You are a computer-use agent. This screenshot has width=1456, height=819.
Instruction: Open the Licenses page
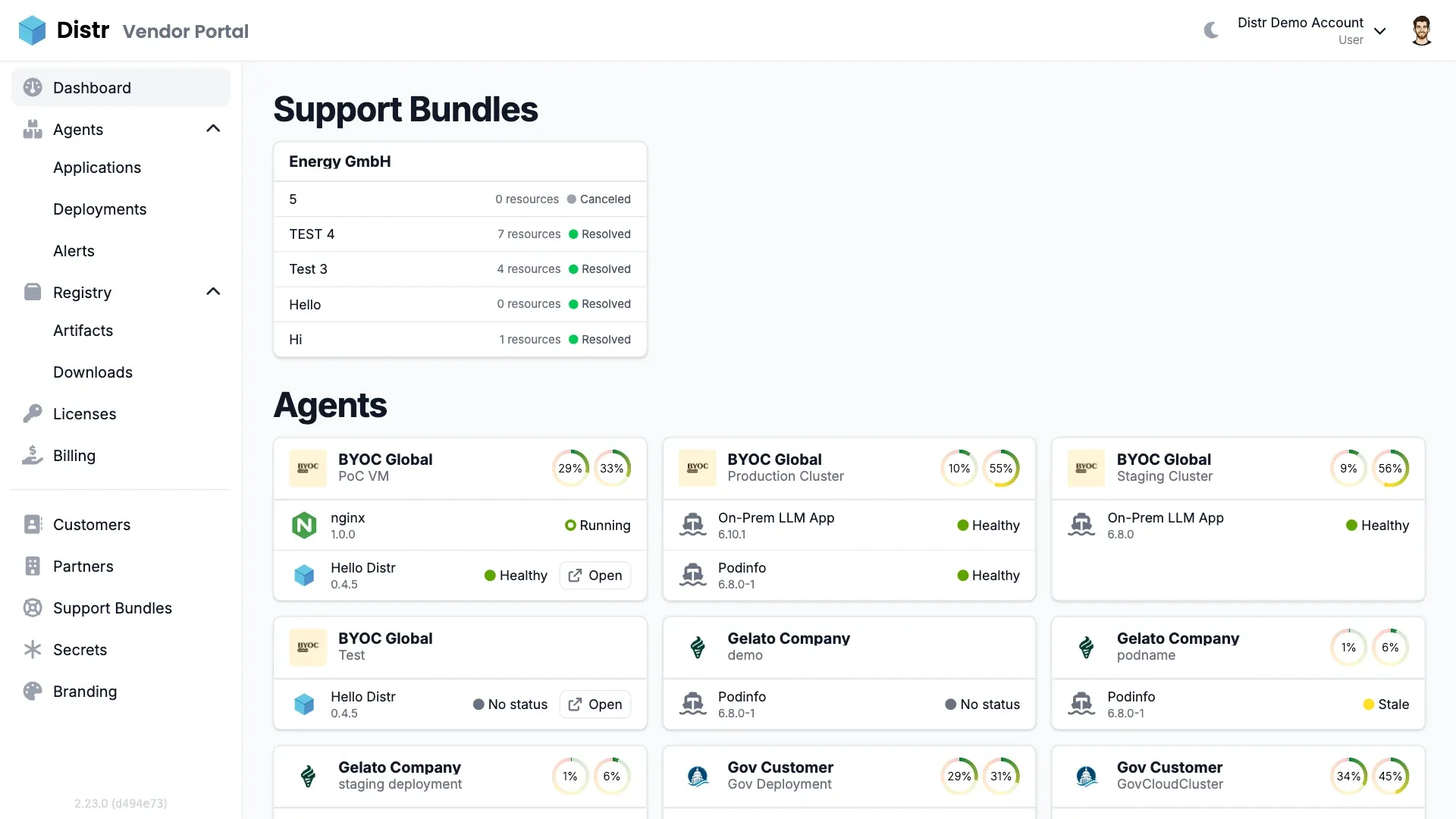pos(121,414)
